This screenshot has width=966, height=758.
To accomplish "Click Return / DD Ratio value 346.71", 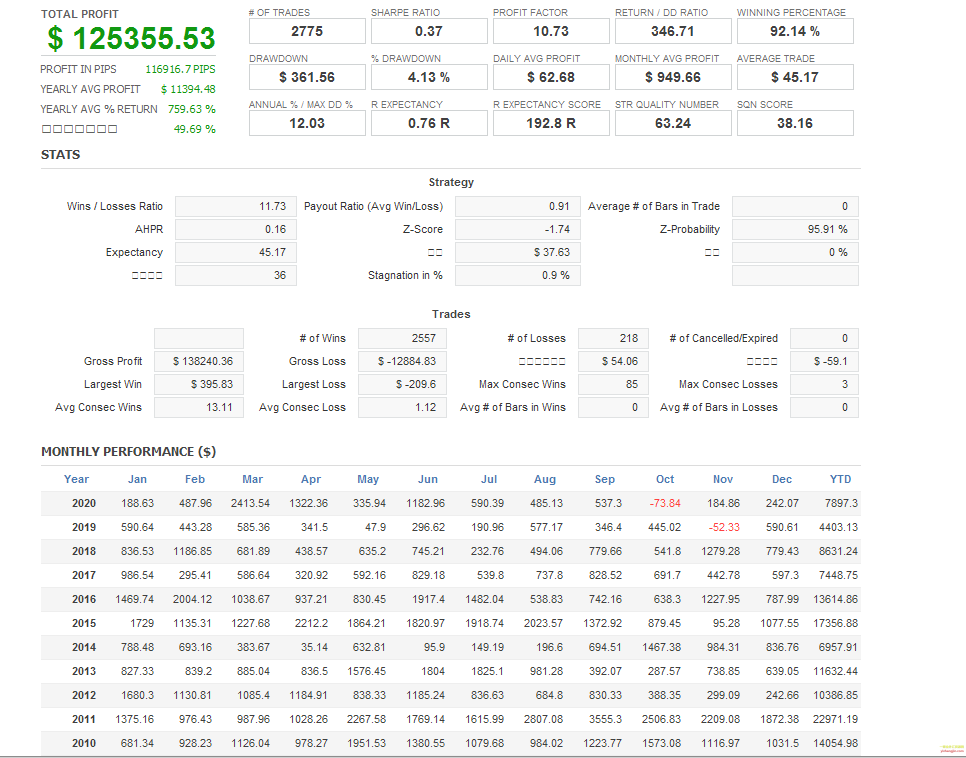I will point(673,31).
